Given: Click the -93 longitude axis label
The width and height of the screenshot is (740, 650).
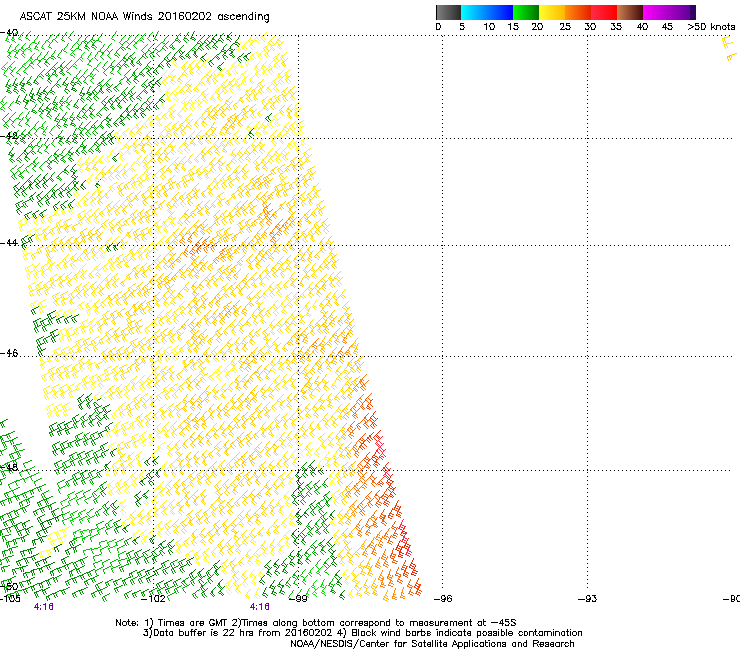Looking at the screenshot, I should tap(588, 599).
